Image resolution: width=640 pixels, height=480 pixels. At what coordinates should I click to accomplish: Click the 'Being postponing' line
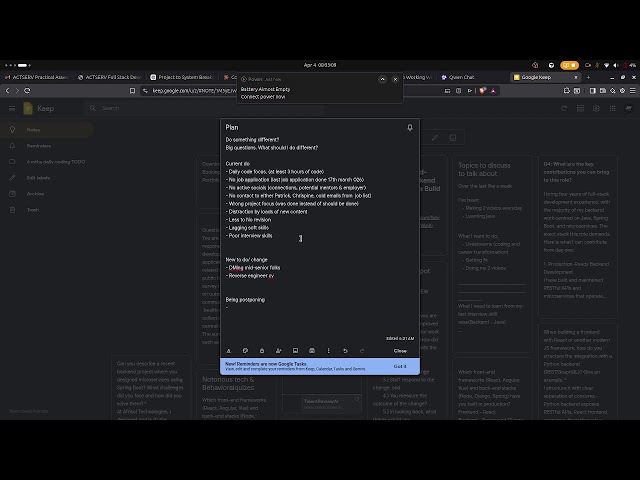click(245, 300)
